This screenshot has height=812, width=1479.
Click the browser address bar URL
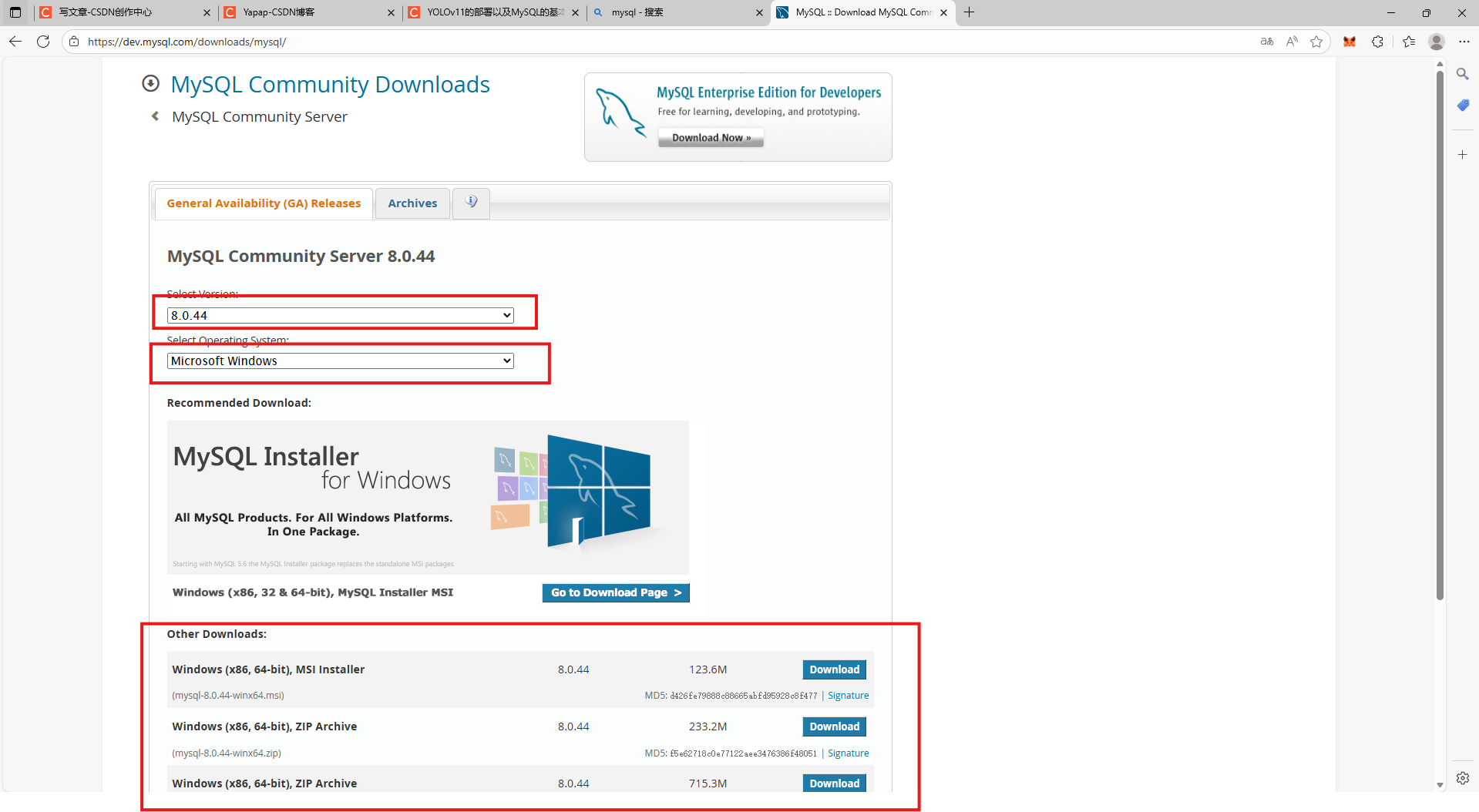point(187,42)
